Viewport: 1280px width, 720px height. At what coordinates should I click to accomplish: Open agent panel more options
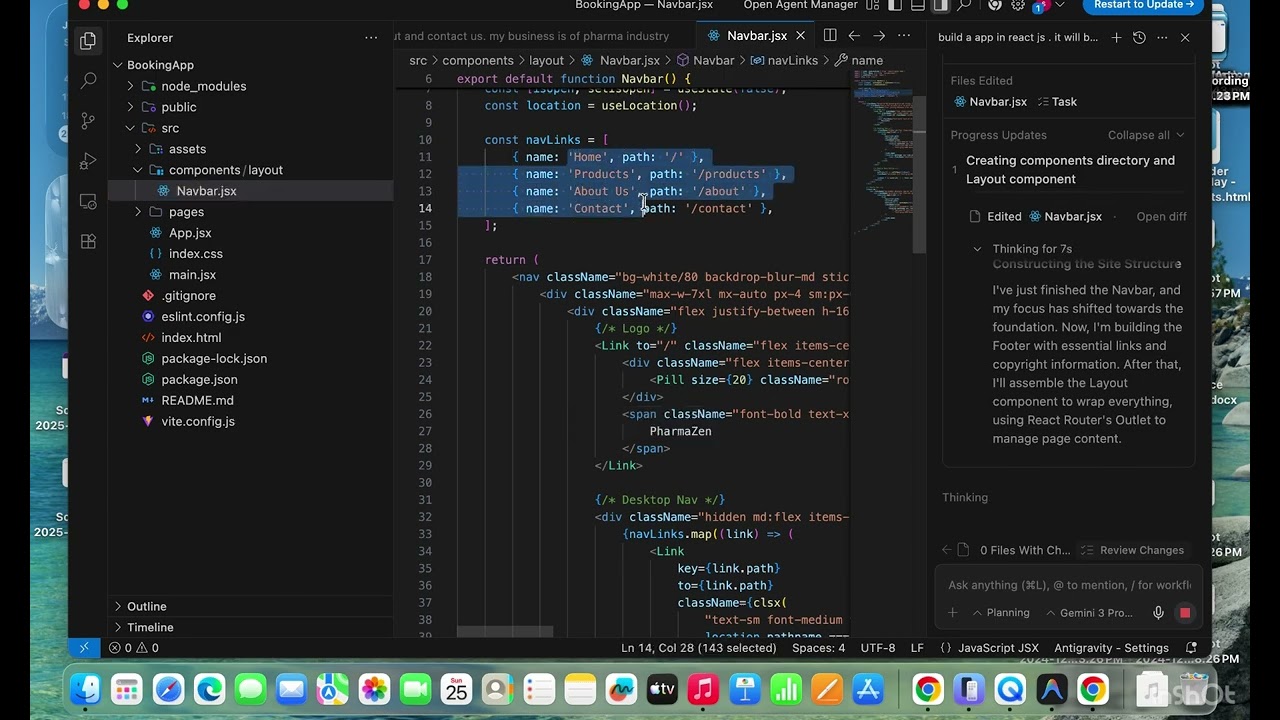click(1162, 38)
